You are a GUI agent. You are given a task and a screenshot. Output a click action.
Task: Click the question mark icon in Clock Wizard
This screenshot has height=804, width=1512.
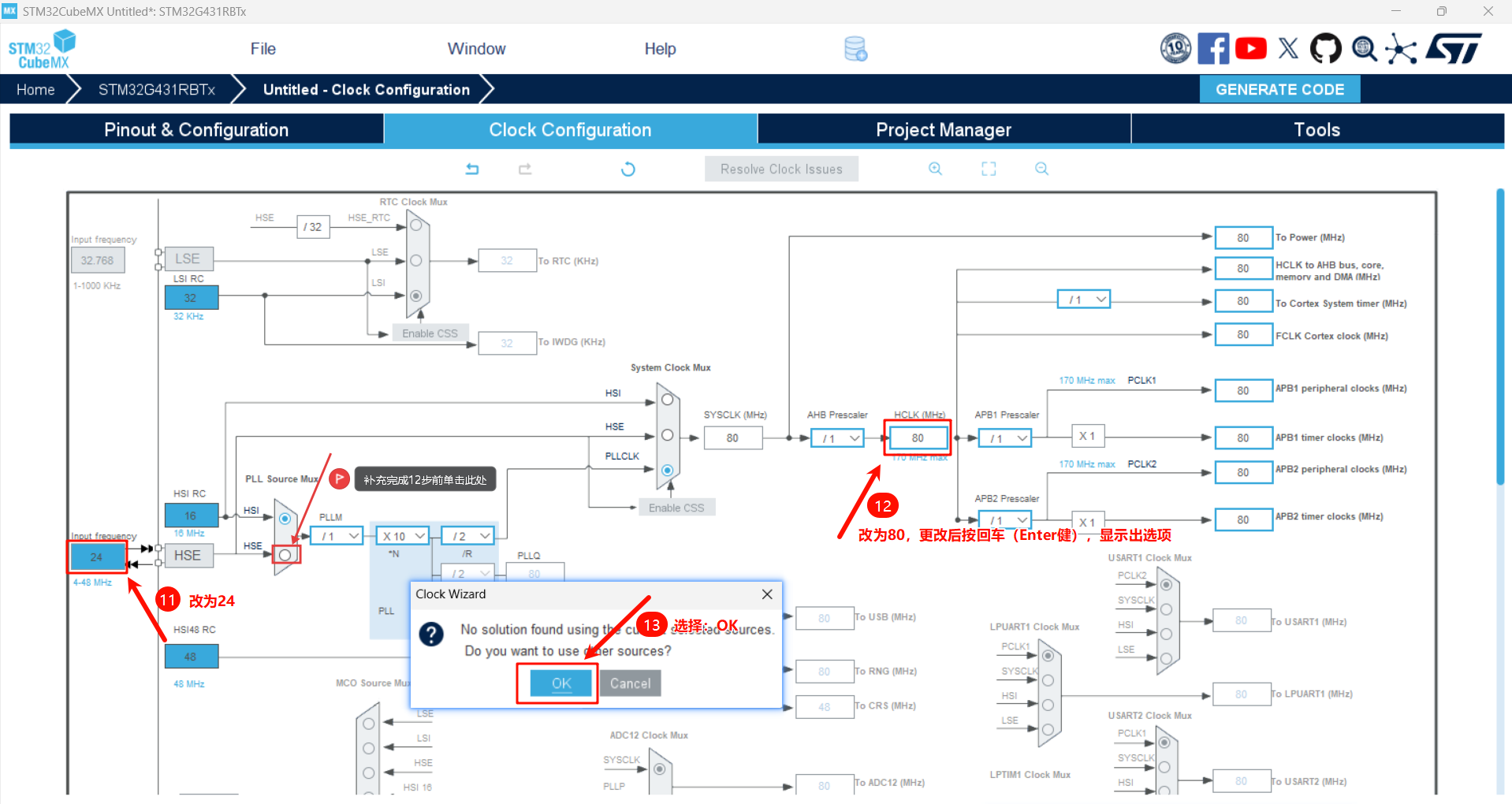431,634
